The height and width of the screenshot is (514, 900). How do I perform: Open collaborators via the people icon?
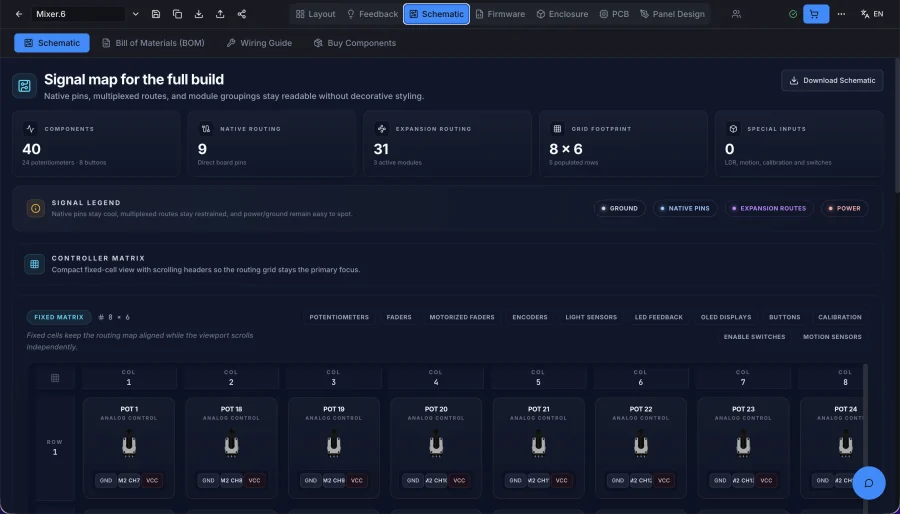(x=736, y=14)
